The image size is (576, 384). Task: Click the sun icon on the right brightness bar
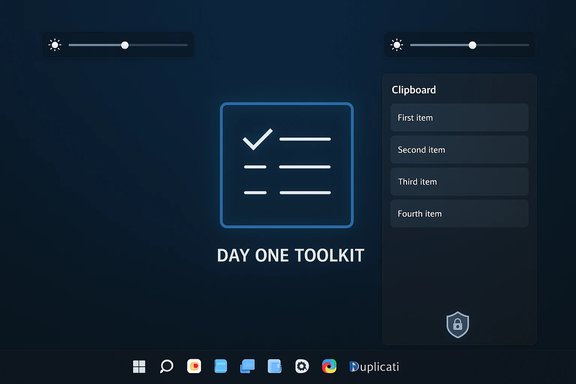[397, 45]
